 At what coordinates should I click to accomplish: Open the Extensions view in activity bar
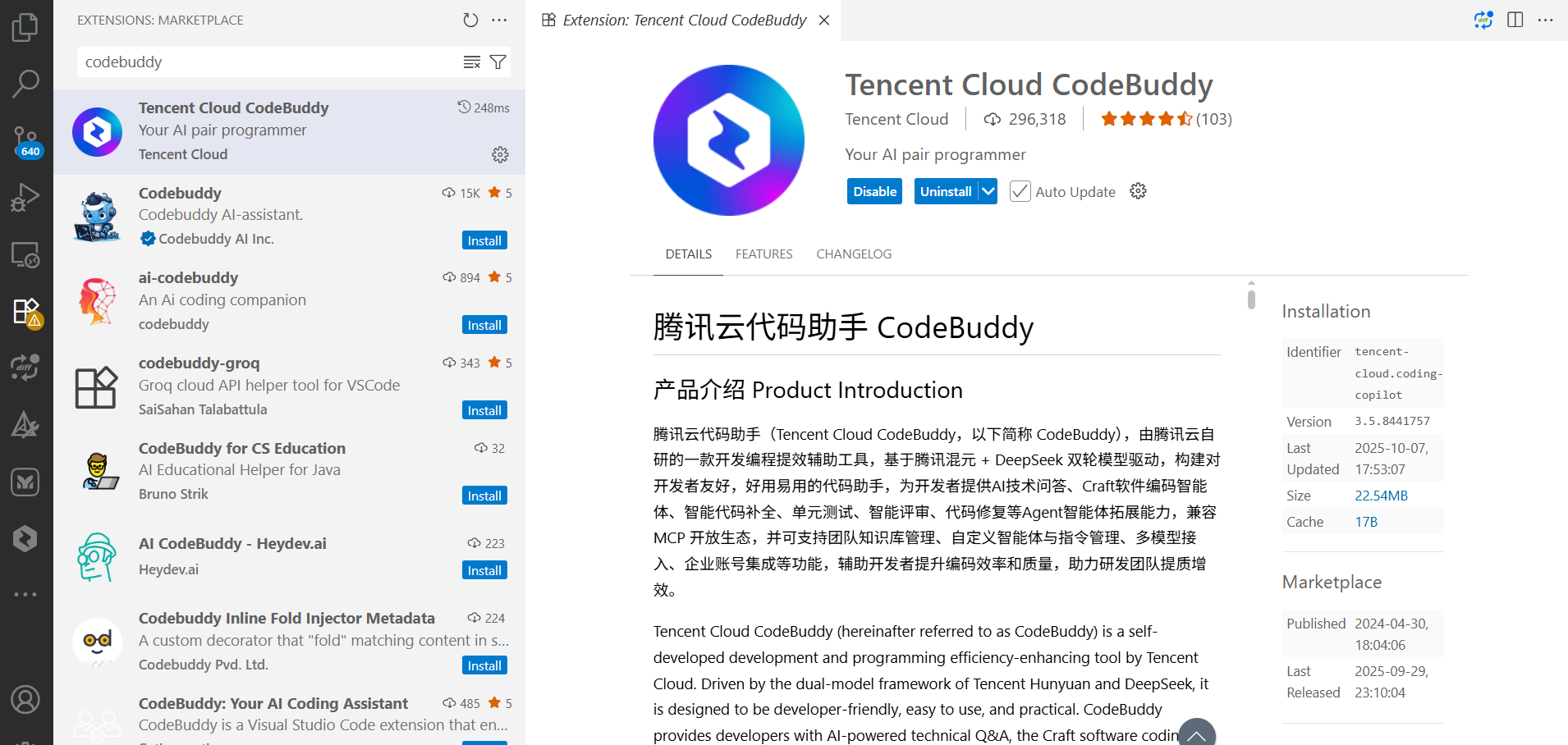coord(25,313)
